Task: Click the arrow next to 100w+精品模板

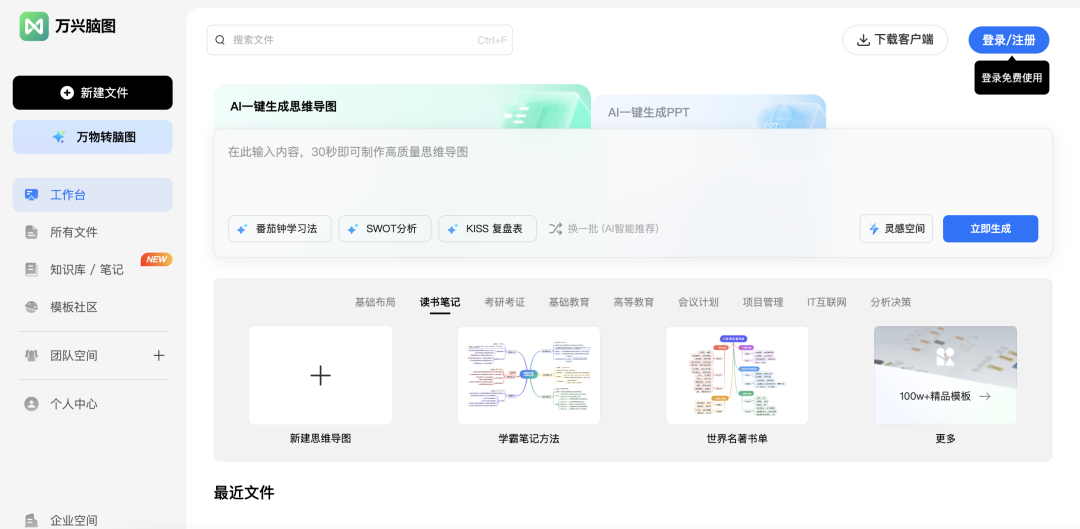Action: click(x=985, y=396)
